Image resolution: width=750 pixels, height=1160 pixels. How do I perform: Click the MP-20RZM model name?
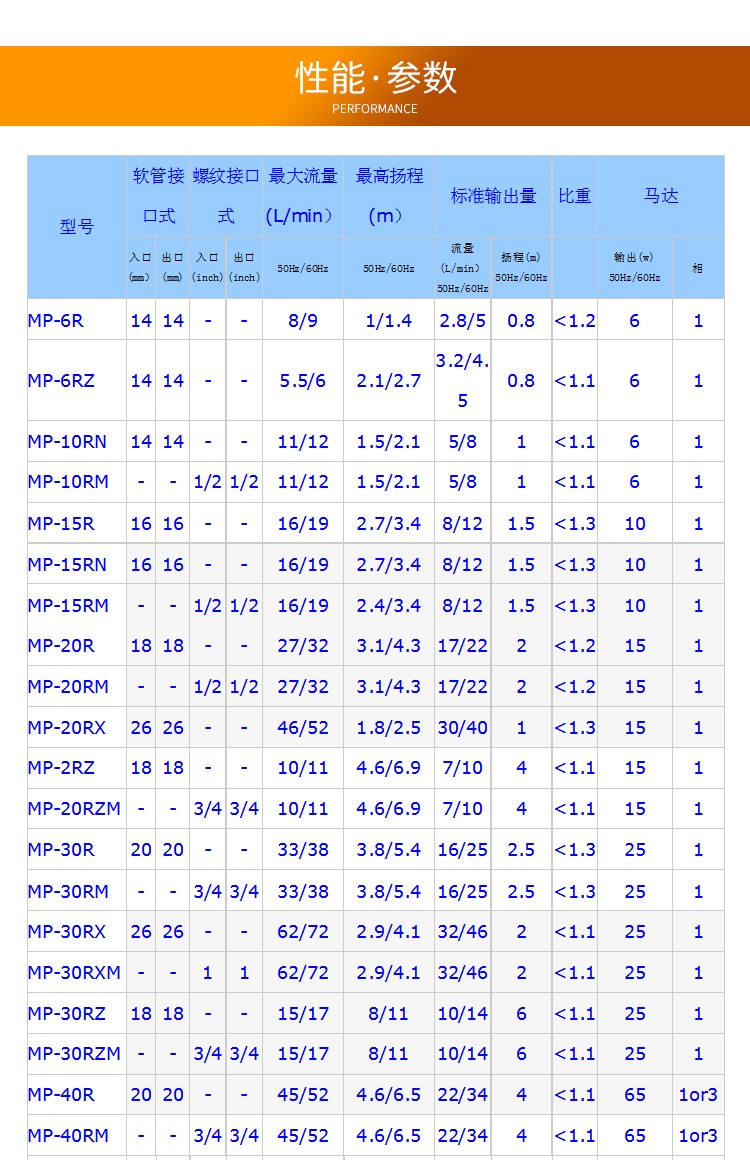click(x=73, y=809)
